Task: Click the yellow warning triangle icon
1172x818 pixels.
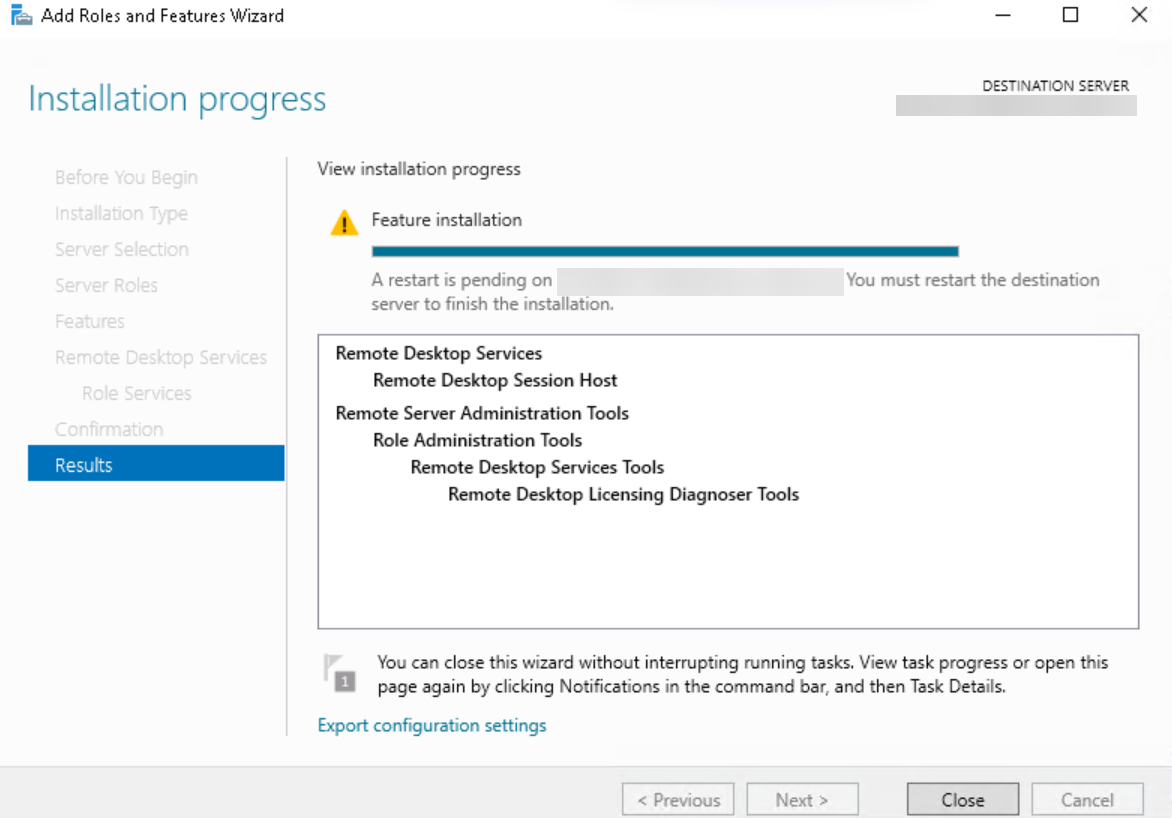Action: point(344,222)
